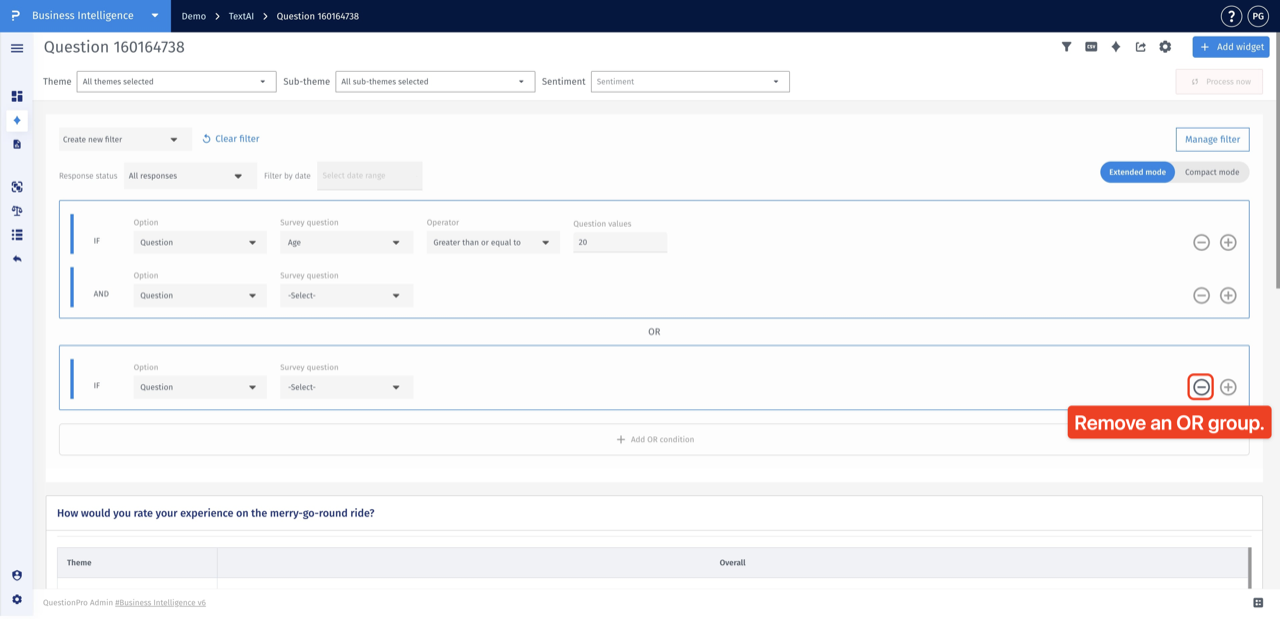Open the Sub-theme dropdown
This screenshot has height=619, width=1280.
[435, 82]
